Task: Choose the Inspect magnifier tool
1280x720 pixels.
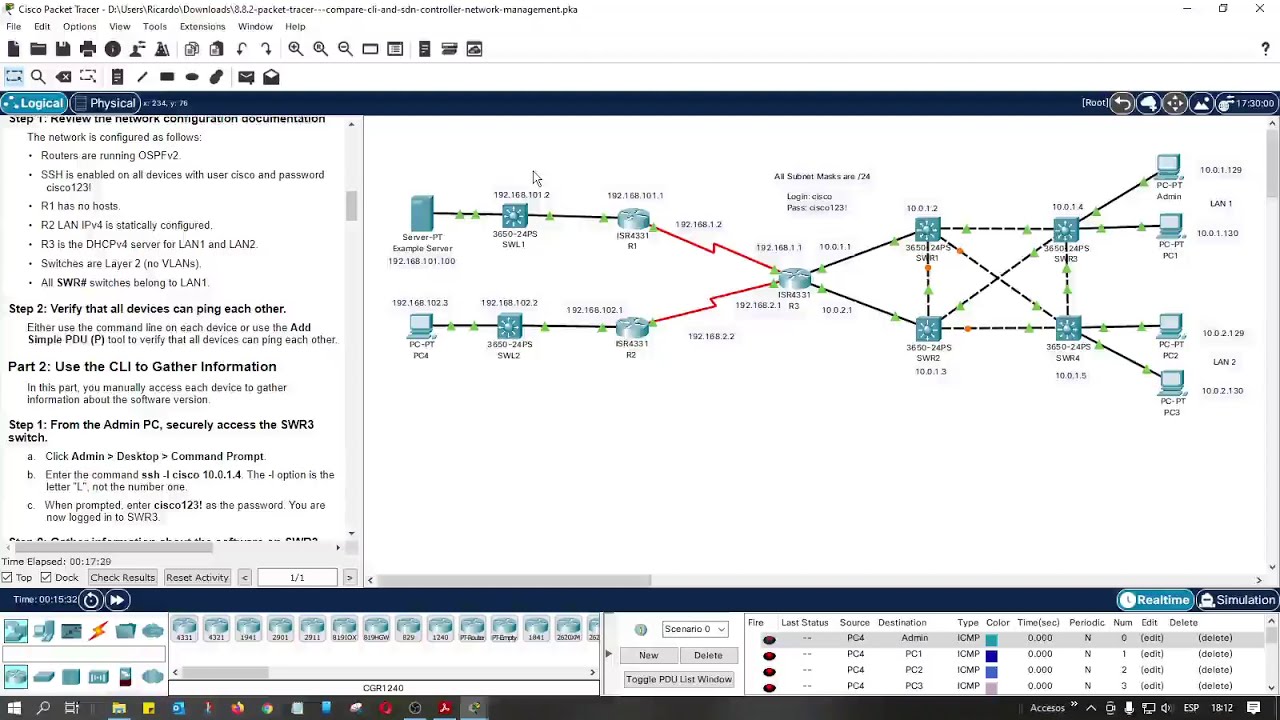Action: coord(38,77)
